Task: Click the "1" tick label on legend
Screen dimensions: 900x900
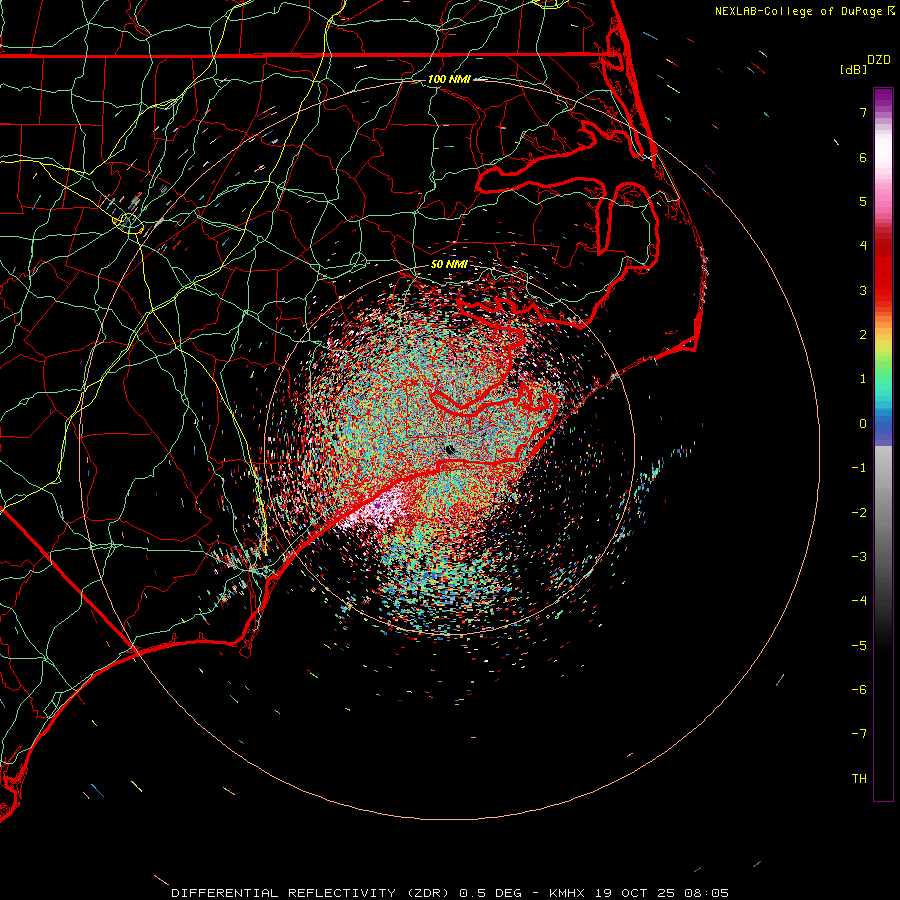Action: point(863,379)
